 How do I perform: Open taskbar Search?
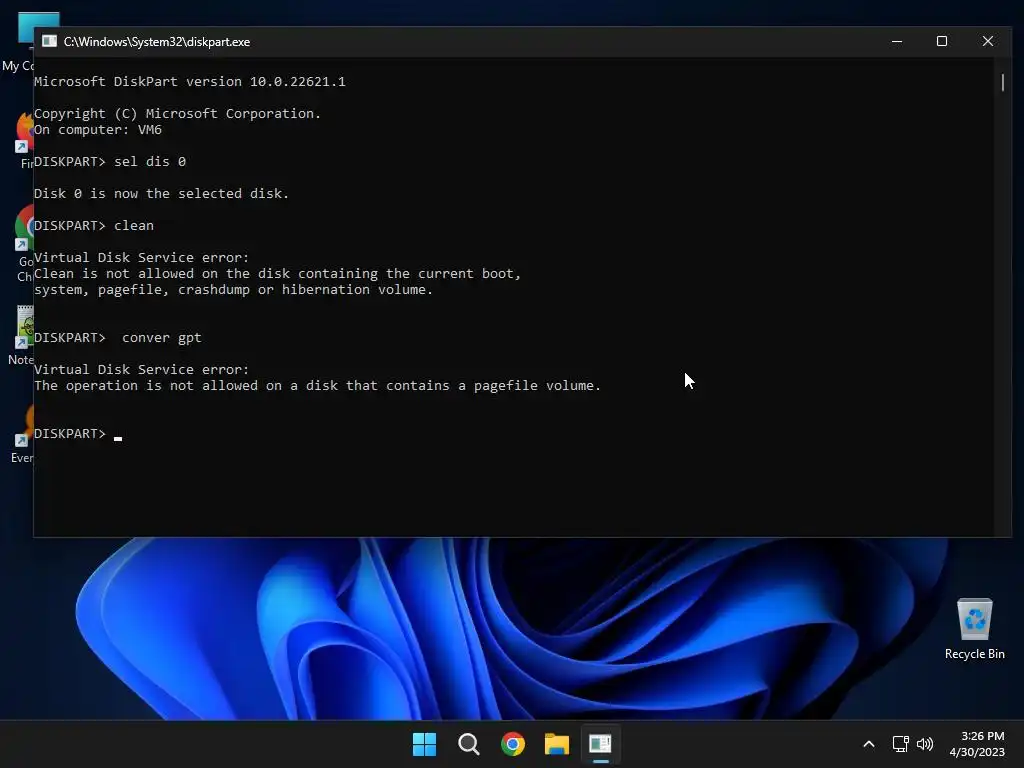(468, 744)
